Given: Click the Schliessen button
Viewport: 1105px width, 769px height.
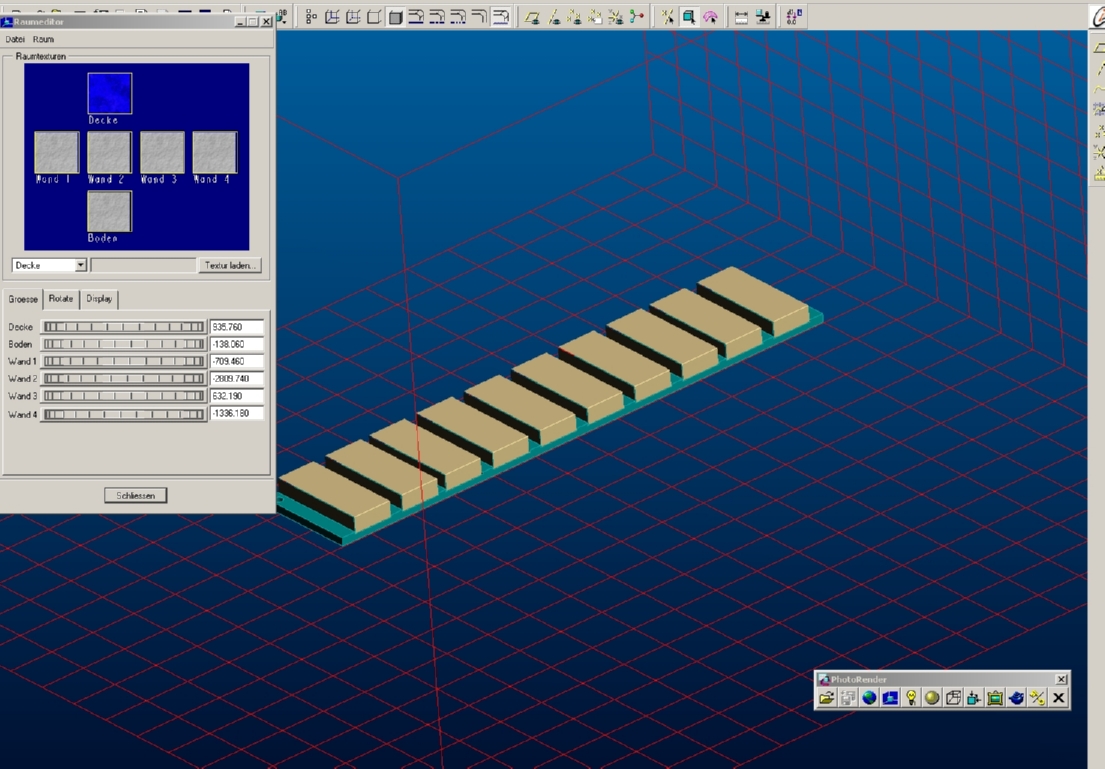Looking at the screenshot, I should [135, 496].
